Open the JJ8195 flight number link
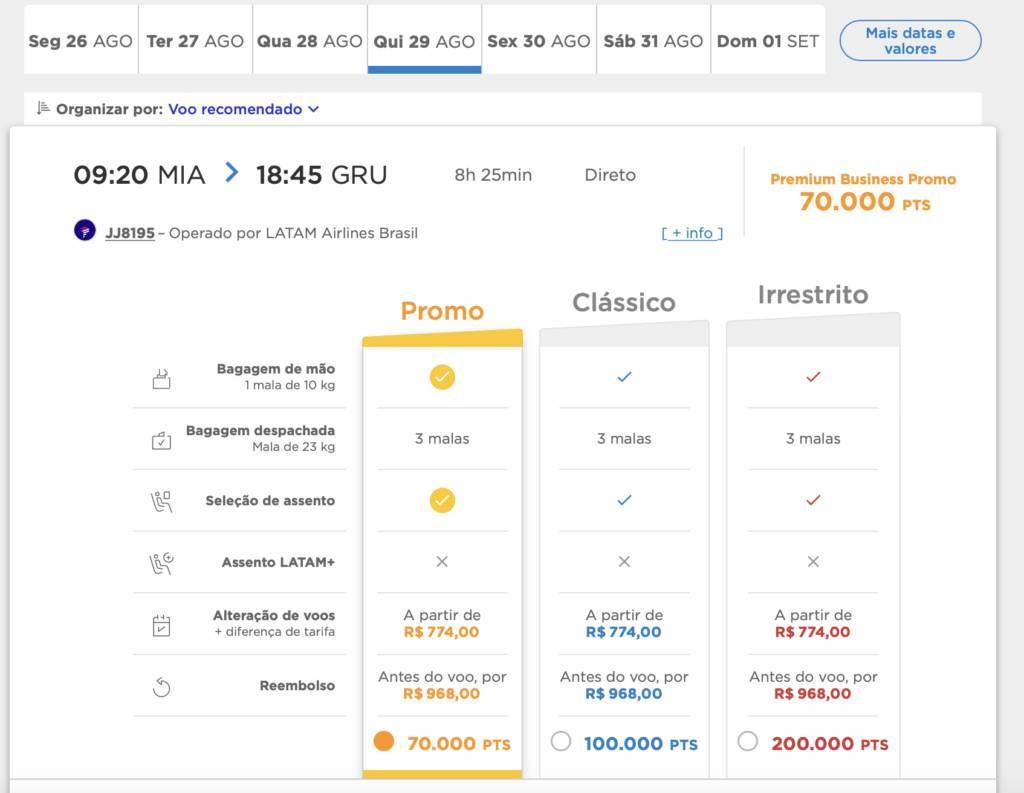The height and width of the screenshot is (793, 1024). coord(130,233)
